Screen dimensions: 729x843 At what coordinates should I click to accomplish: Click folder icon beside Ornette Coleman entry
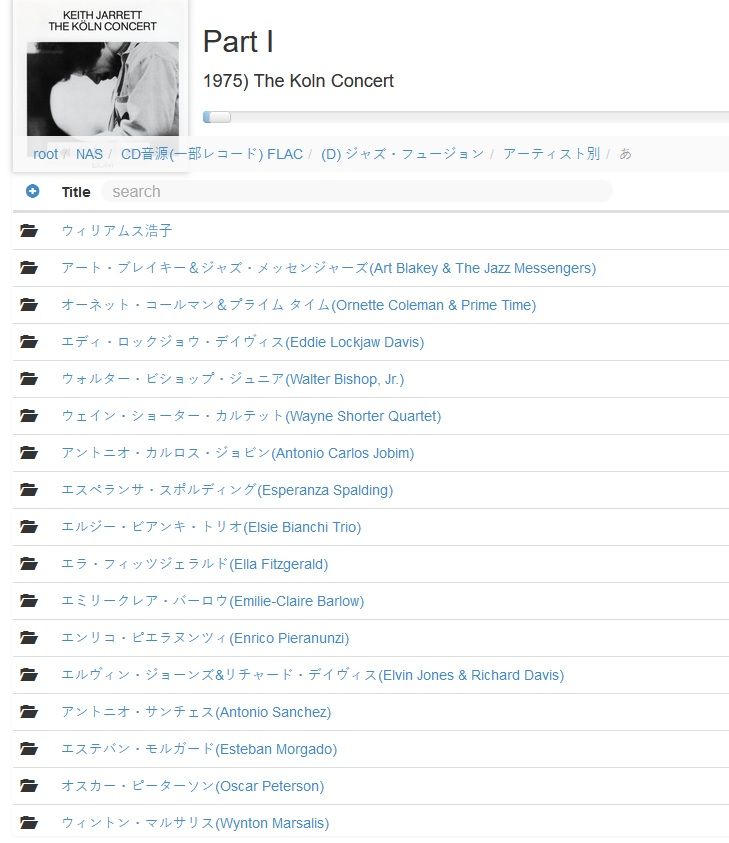point(29,305)
